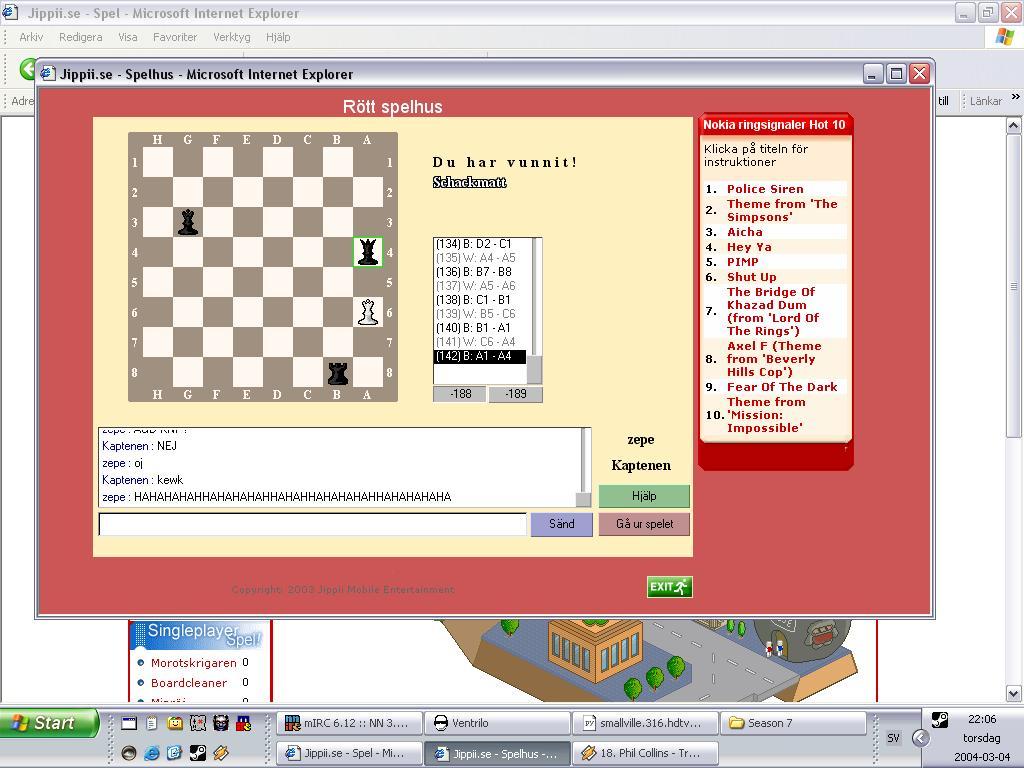1024x768 pixels.
Task: Click the green EXIT running-man icon
Action: (669, 586)
